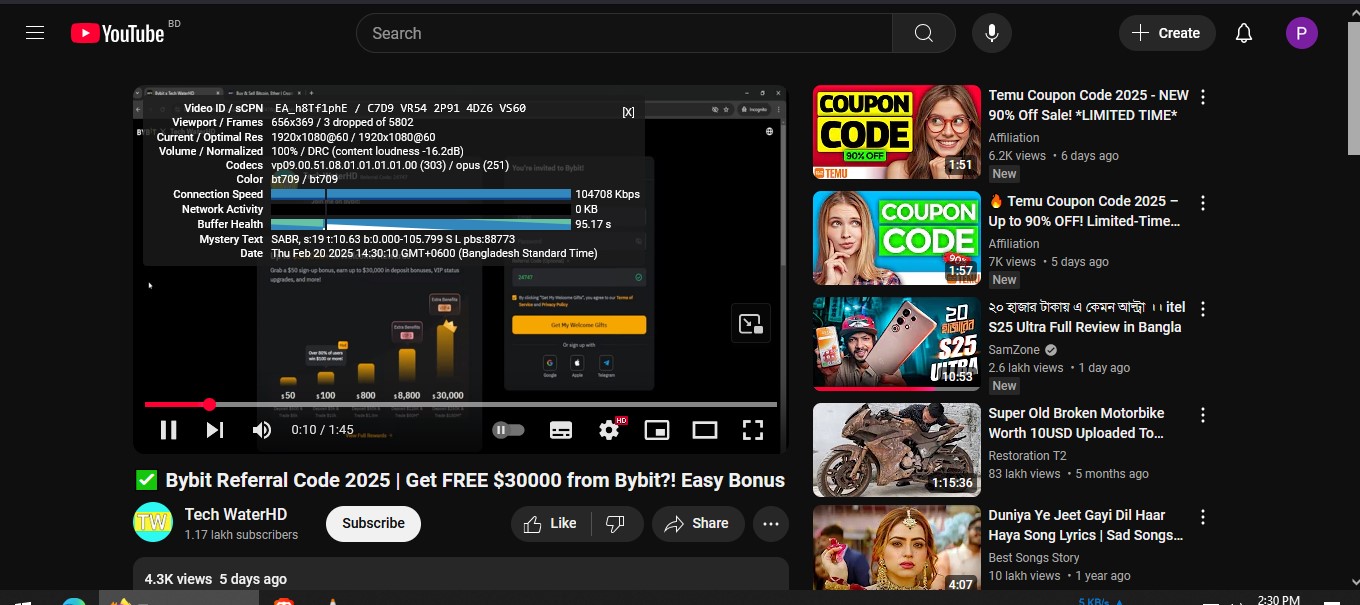Toggle subtitles/closed captions
Image resolution: width=1360 pixels, height=605 pixels.
coord(561,430)
